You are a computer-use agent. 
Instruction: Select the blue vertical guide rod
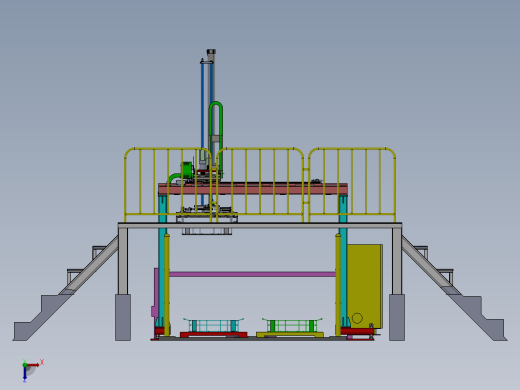point(202,133)
